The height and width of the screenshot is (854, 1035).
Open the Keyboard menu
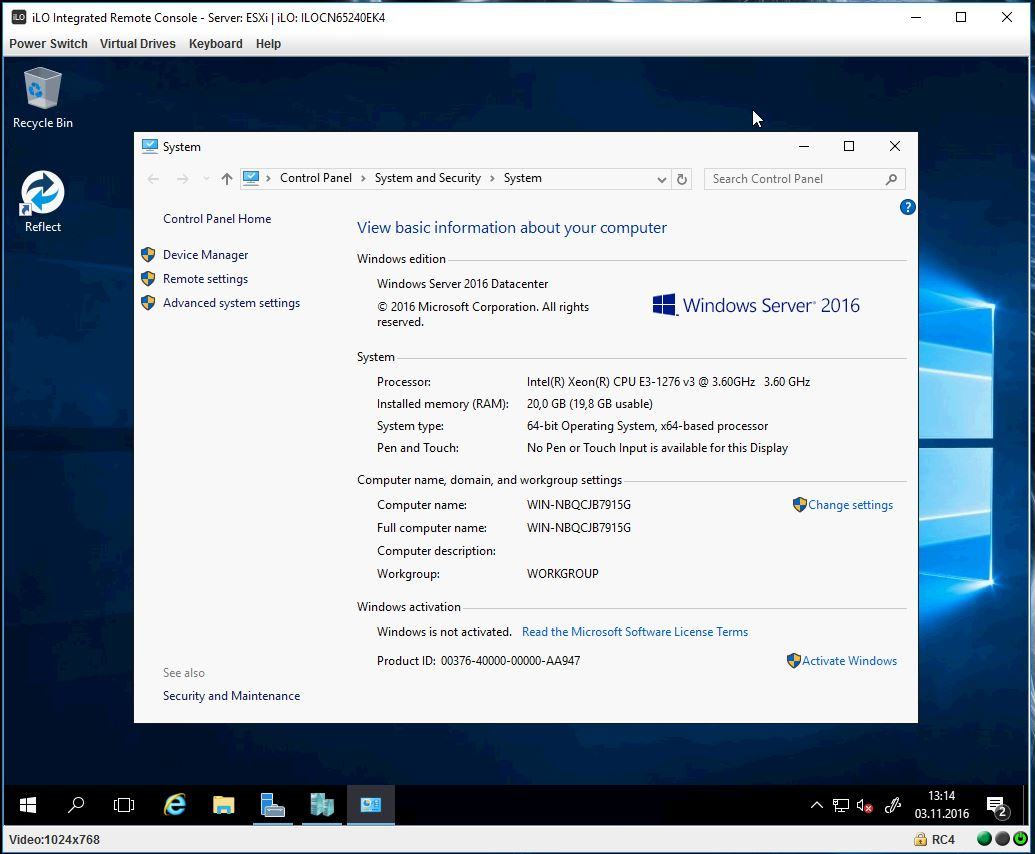coord(215,44)
